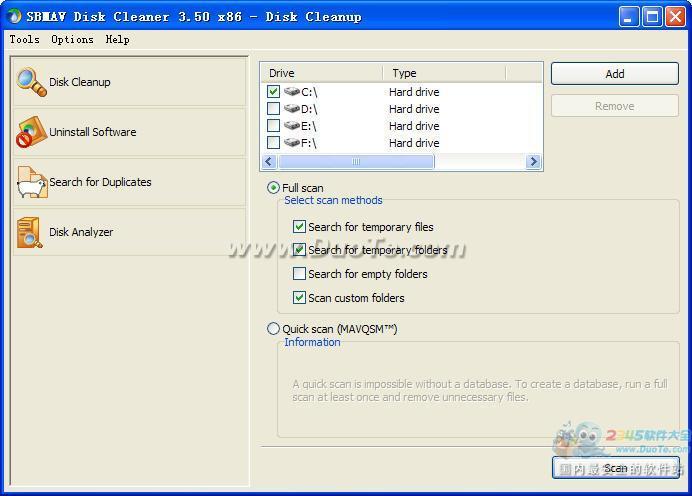Toggle Search for temporary files checkbox

click(x=299, y=226)
